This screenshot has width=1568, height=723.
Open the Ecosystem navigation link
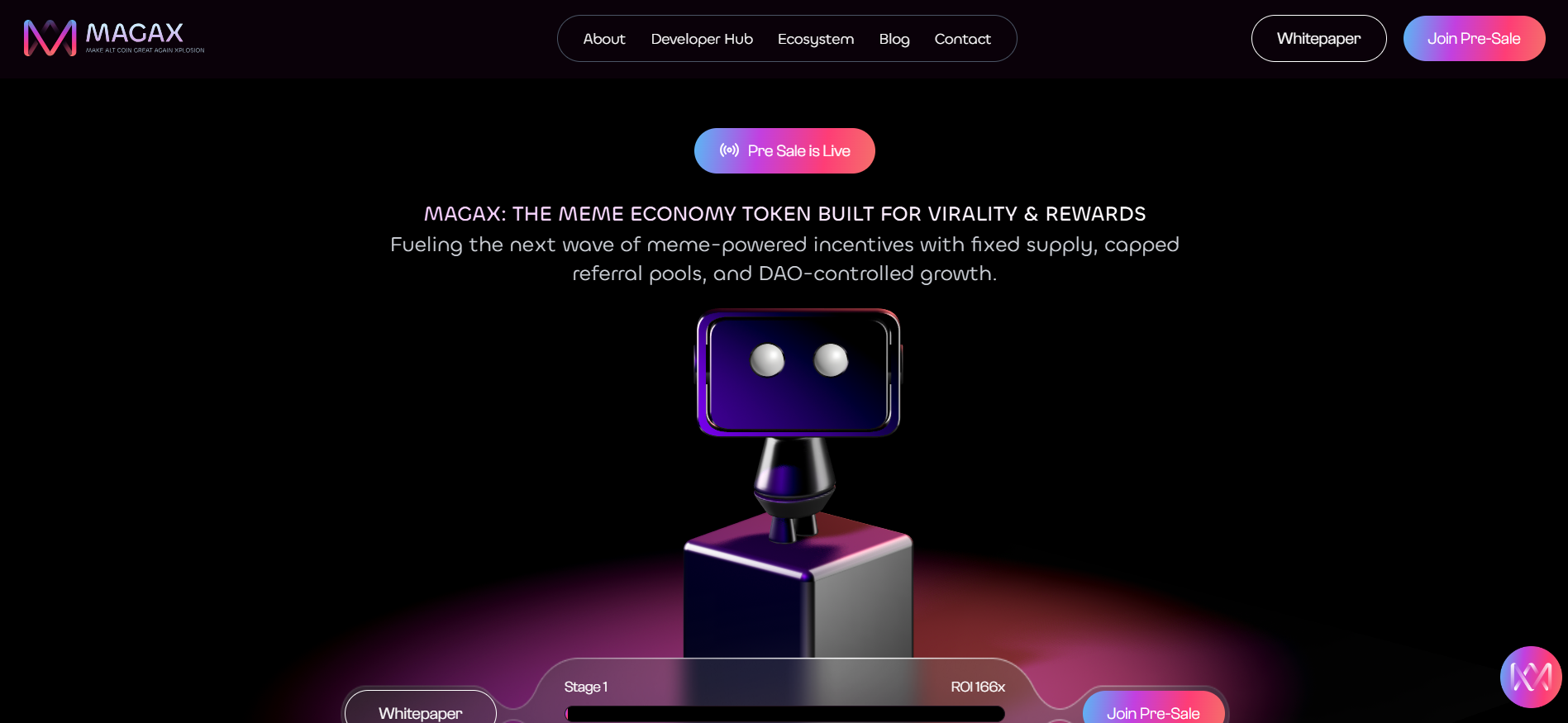point(816,39)
